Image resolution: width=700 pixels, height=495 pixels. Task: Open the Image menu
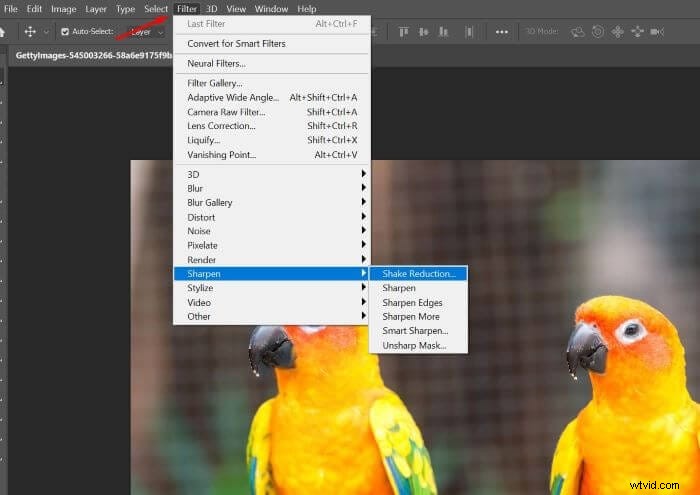pyautogui.click(x=63, y=8)
